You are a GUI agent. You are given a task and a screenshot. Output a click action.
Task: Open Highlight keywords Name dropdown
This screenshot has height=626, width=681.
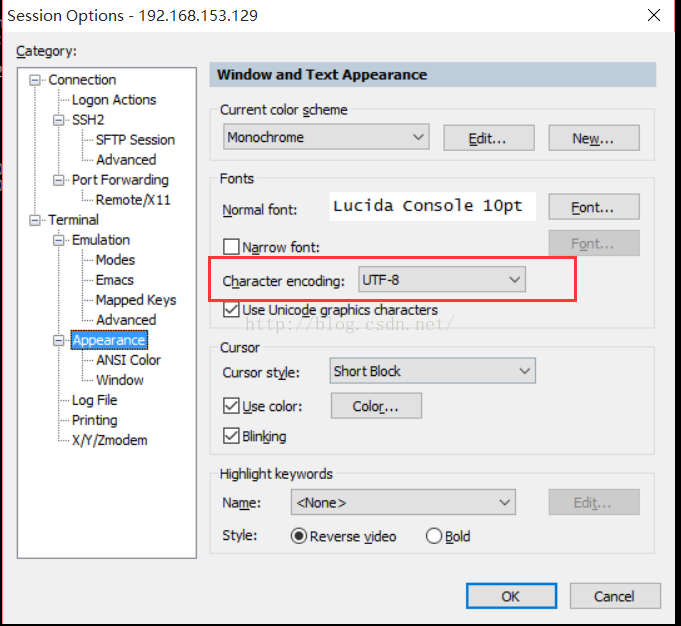[x=403, y=502]
